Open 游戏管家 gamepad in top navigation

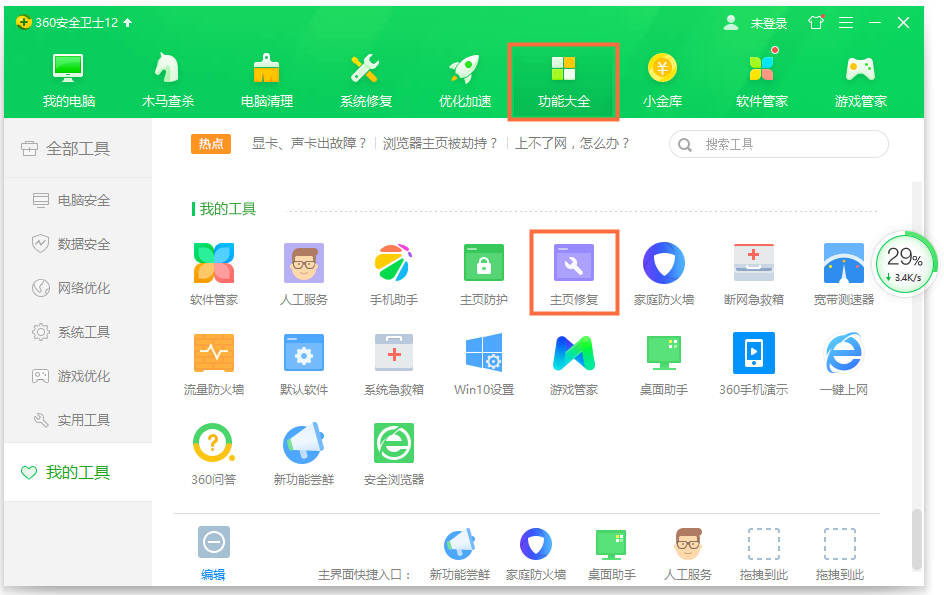(x=860, y=81)
